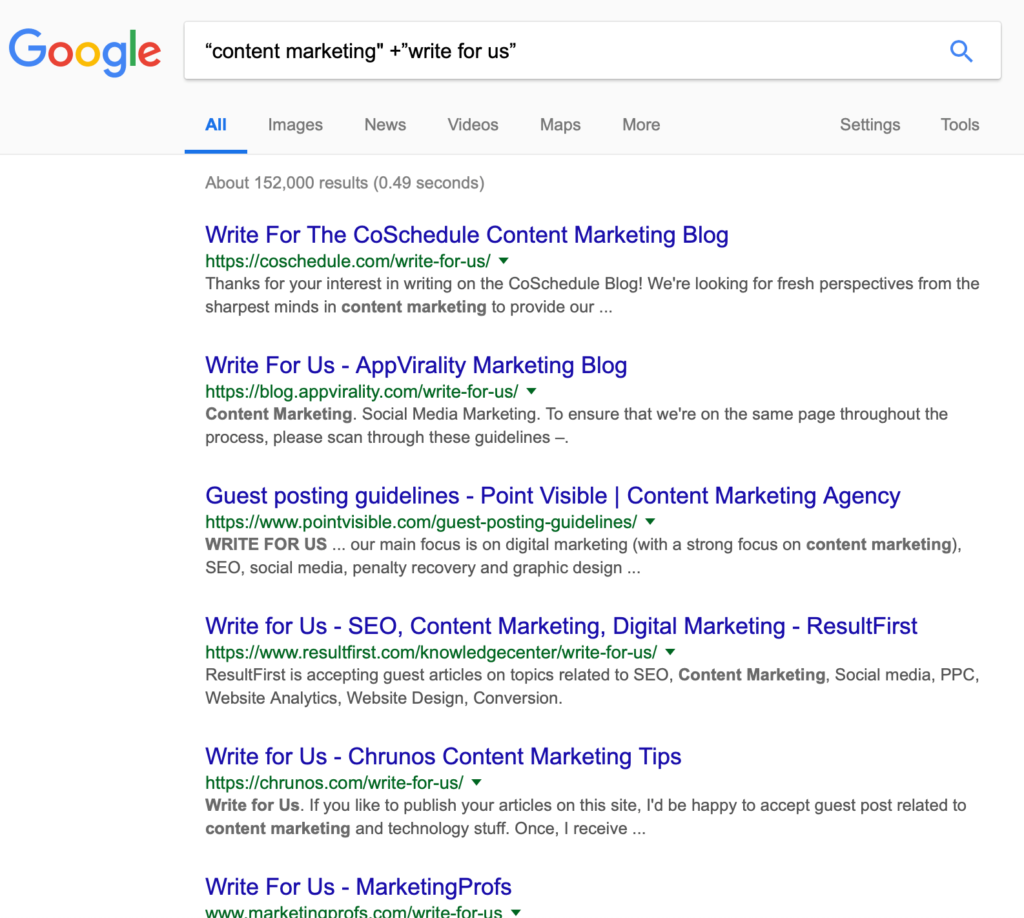Expand dropdown arrow beside chrunos.com URL
Viewport: 1024px width, 918px height.
point(476,782)
